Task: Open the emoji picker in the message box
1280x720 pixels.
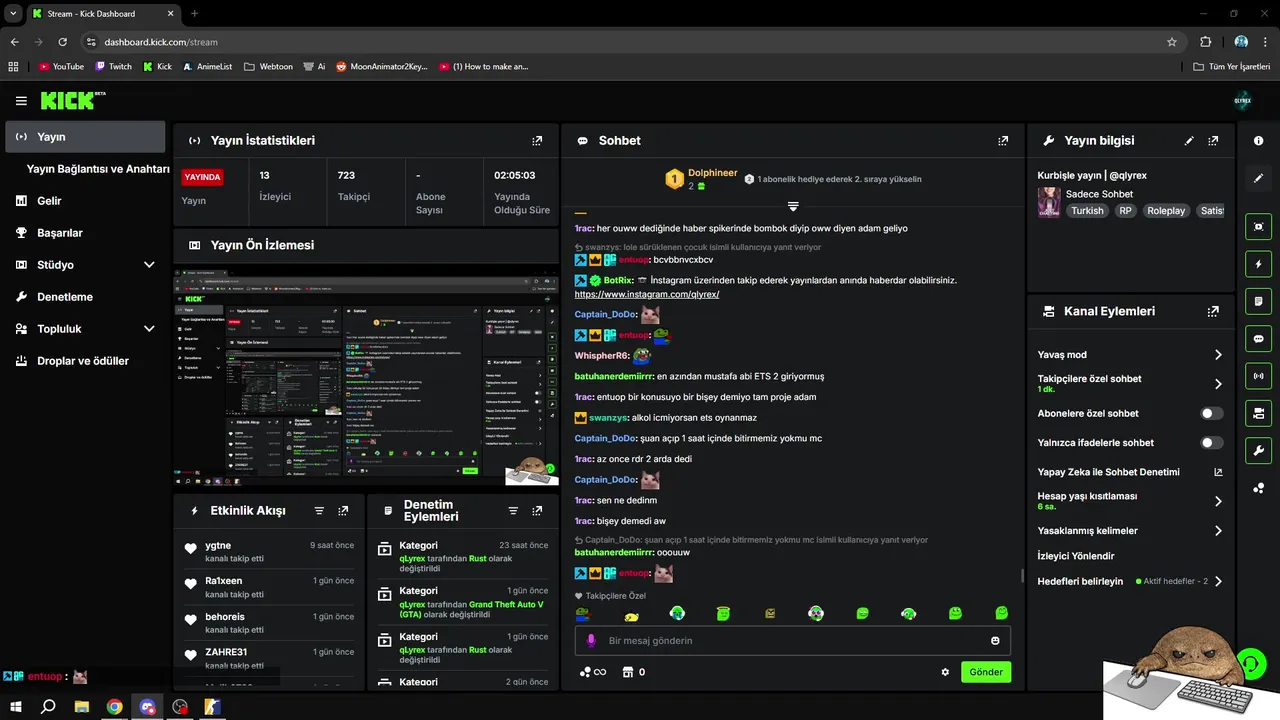Action: (x=995, y=641)
